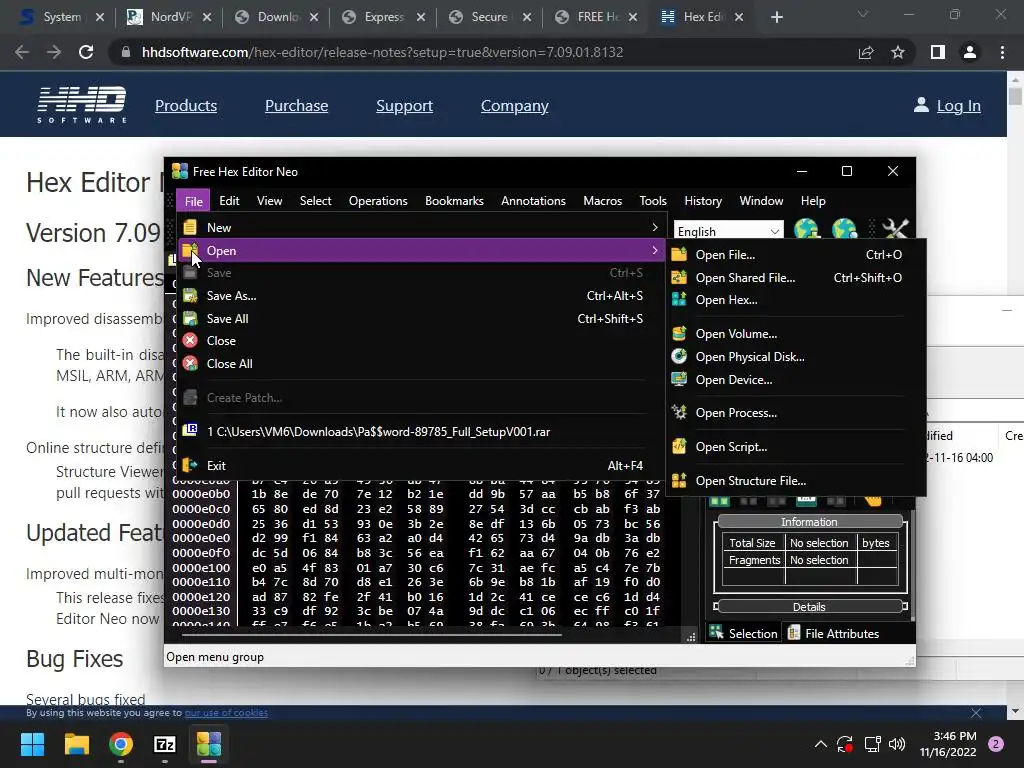Click the Open Device icon

(x=679, y=379)
